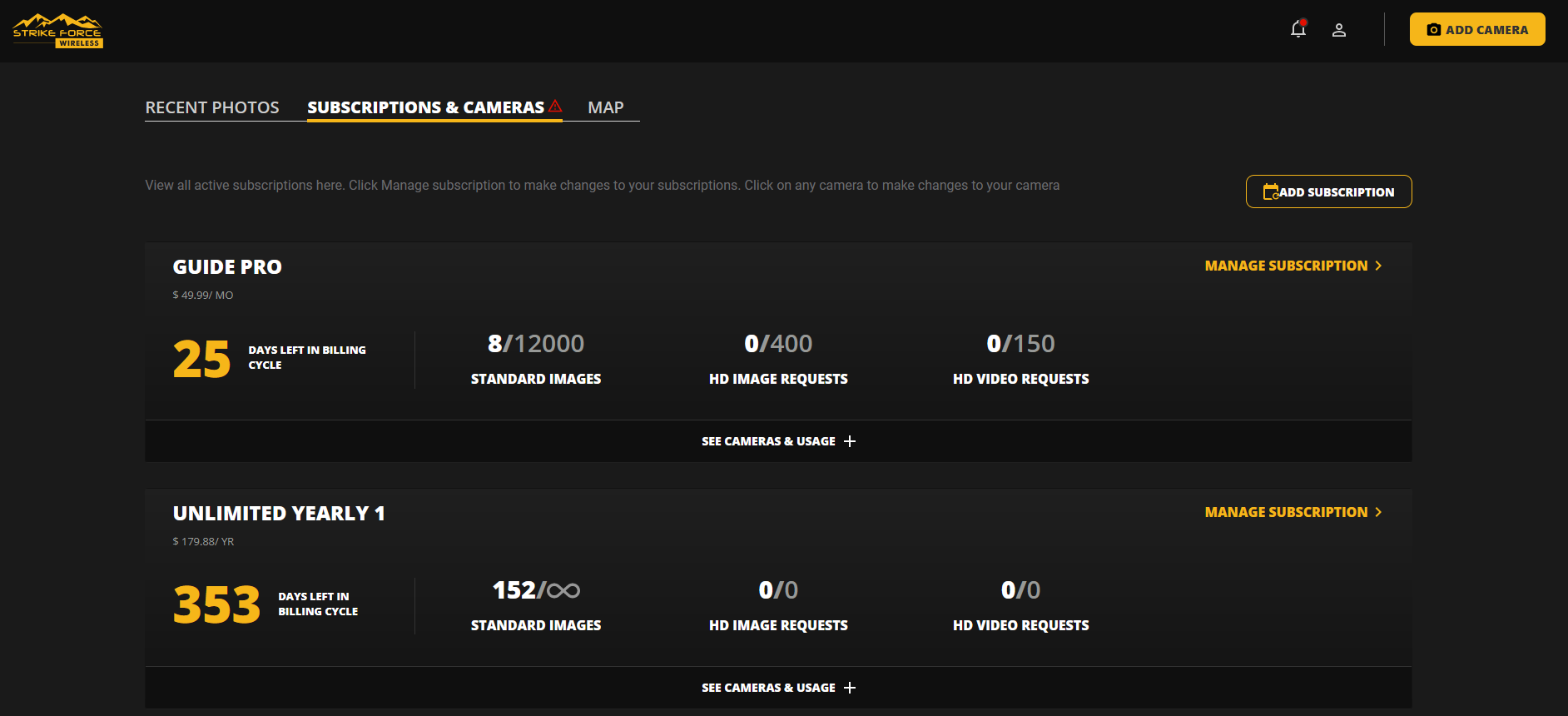1568x716 pixels.
Task: Expand See Cameras & Usage for Guide Pro
Action: pyautogui.click(x=768, y=441)
